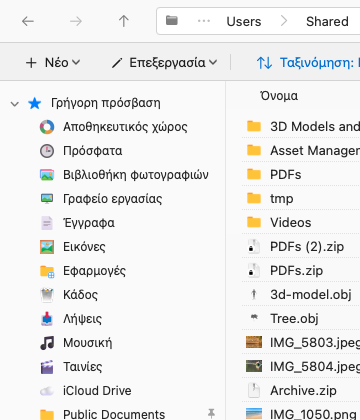This screenshot has height=420, width=360.
Task: Open iCloud Drive cloud icon
Action: (x=47, y=391)
